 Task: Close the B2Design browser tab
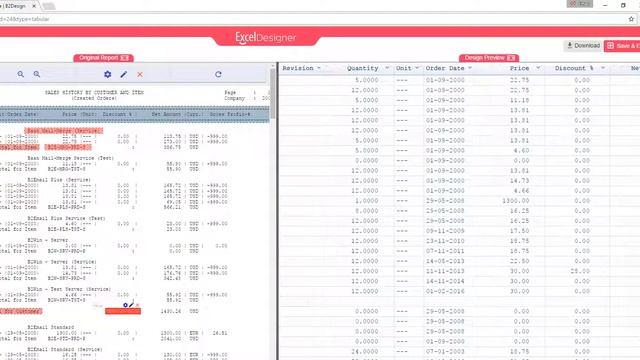point(34,6)
